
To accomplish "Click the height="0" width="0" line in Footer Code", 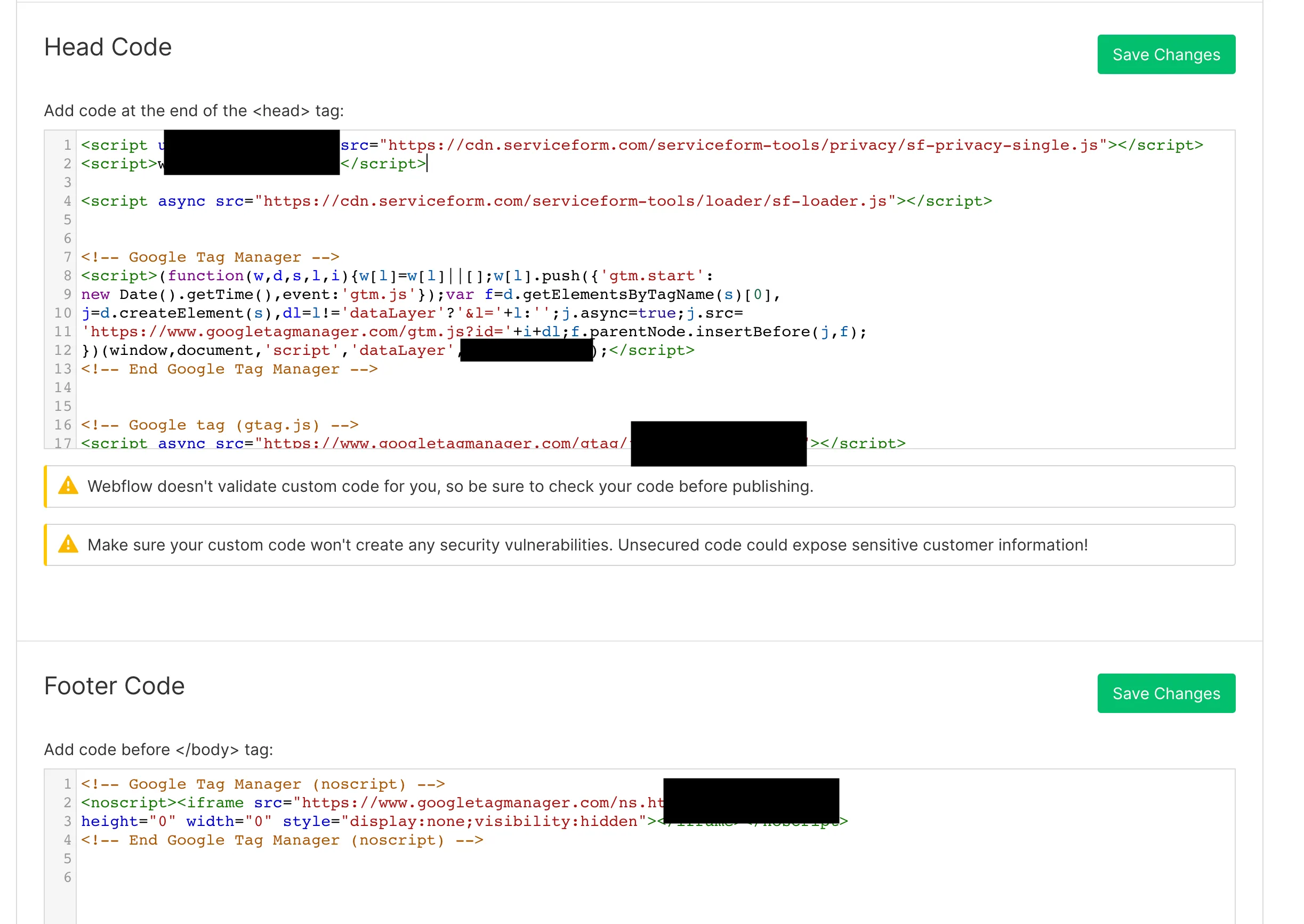I will (x=464, y=822).
